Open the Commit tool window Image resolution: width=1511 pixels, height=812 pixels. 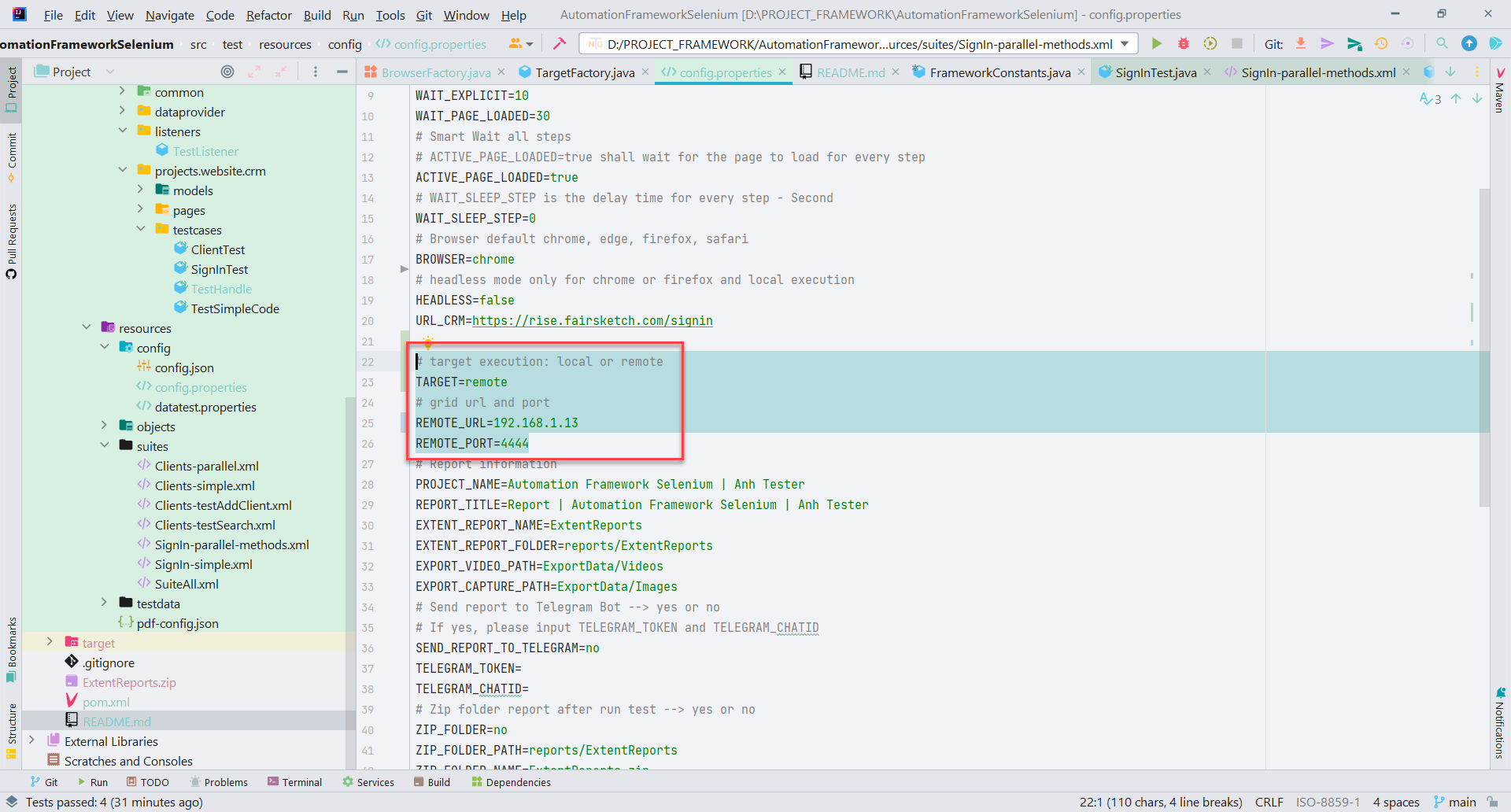point(11,157)
